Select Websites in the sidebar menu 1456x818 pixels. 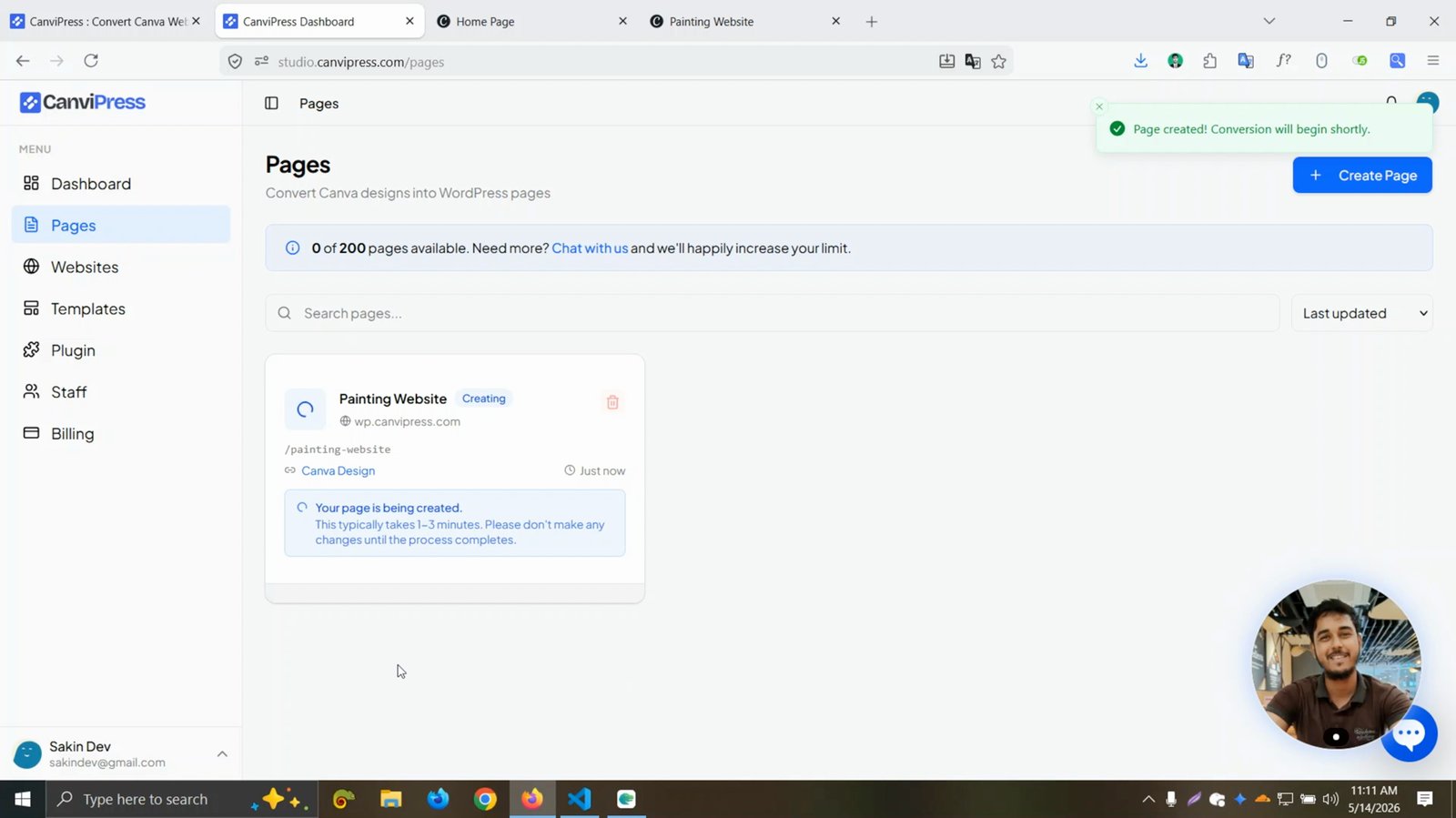(x=121, y=268)
